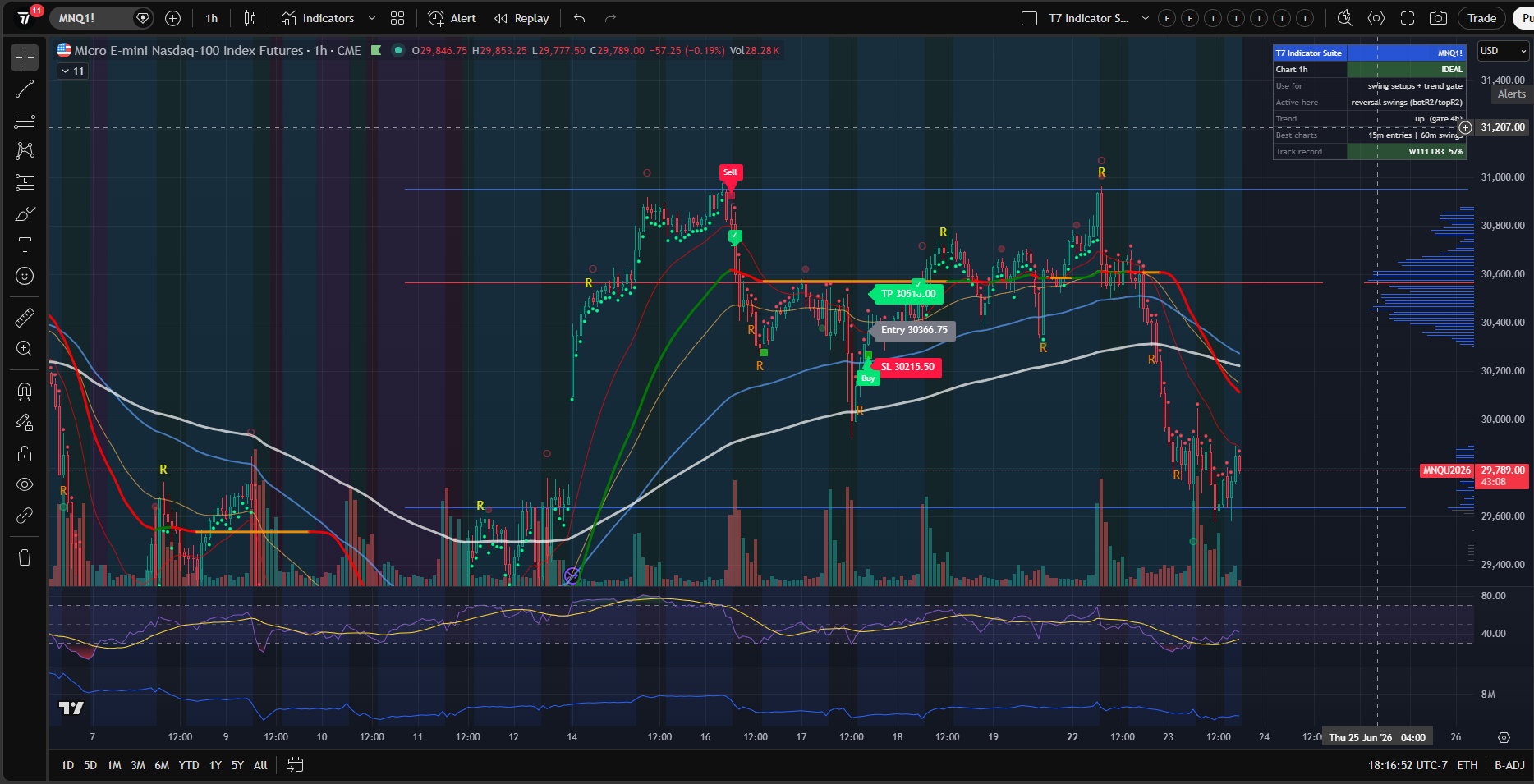Toggle lock all drawing tools

pyautogui.click(x=25, y=453)
